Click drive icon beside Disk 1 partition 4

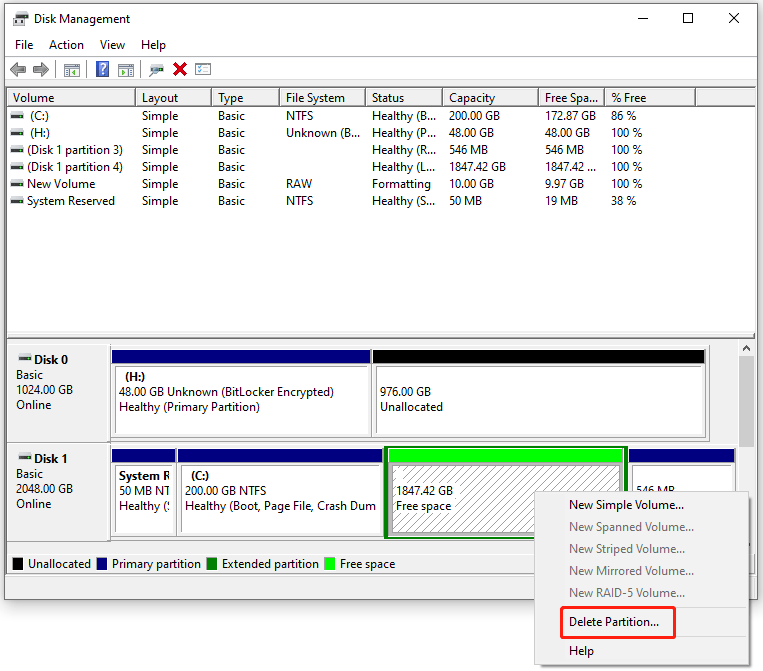click(17, 167)
